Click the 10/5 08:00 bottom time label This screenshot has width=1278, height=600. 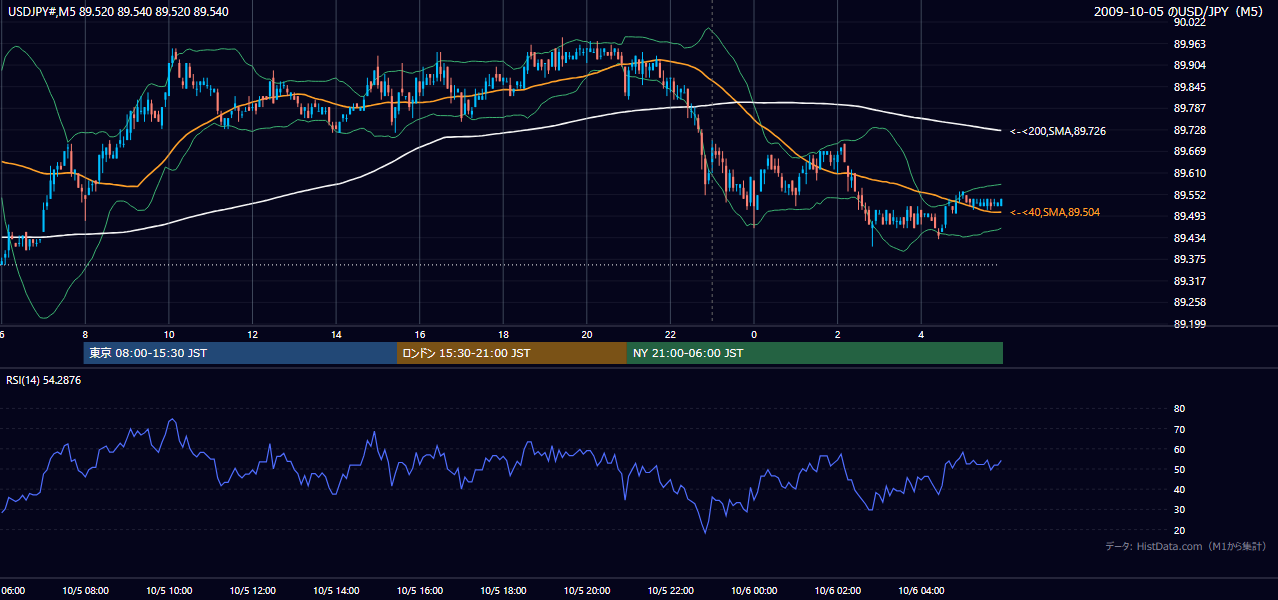(84, 590)
